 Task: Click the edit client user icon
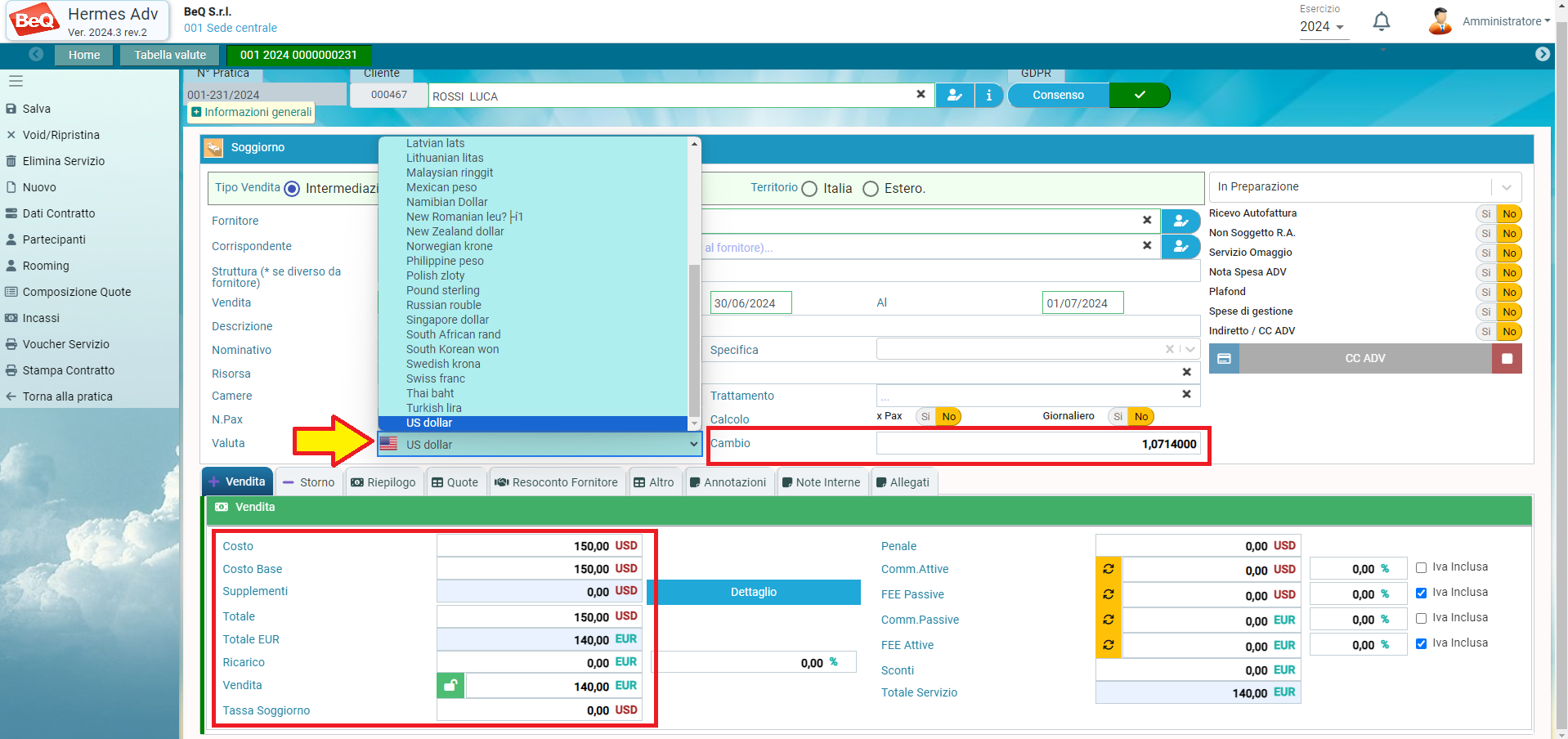pyautogui.click(x=954, y=96)
